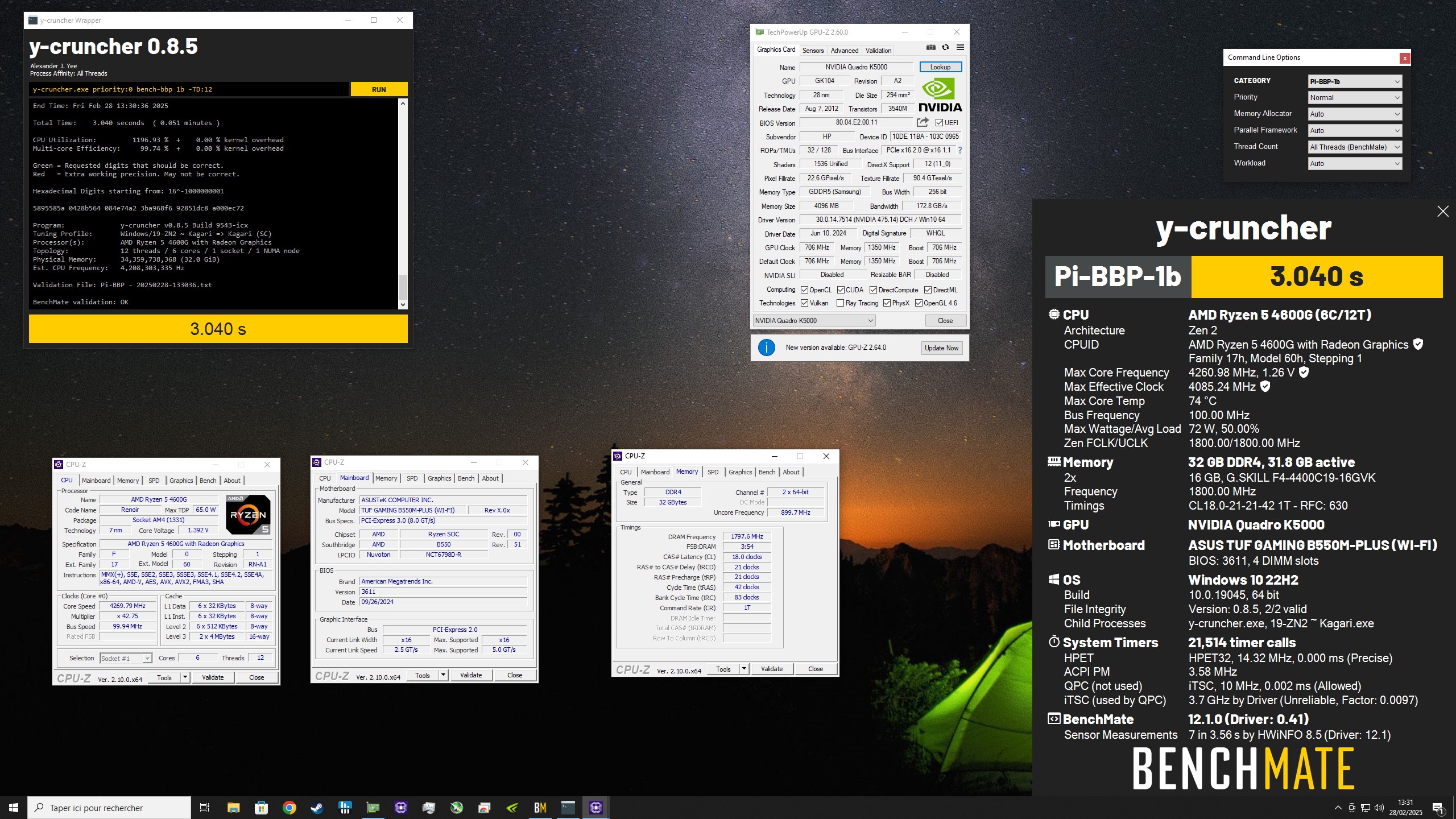Toggle the CUDA checkbox

[841, 290]
